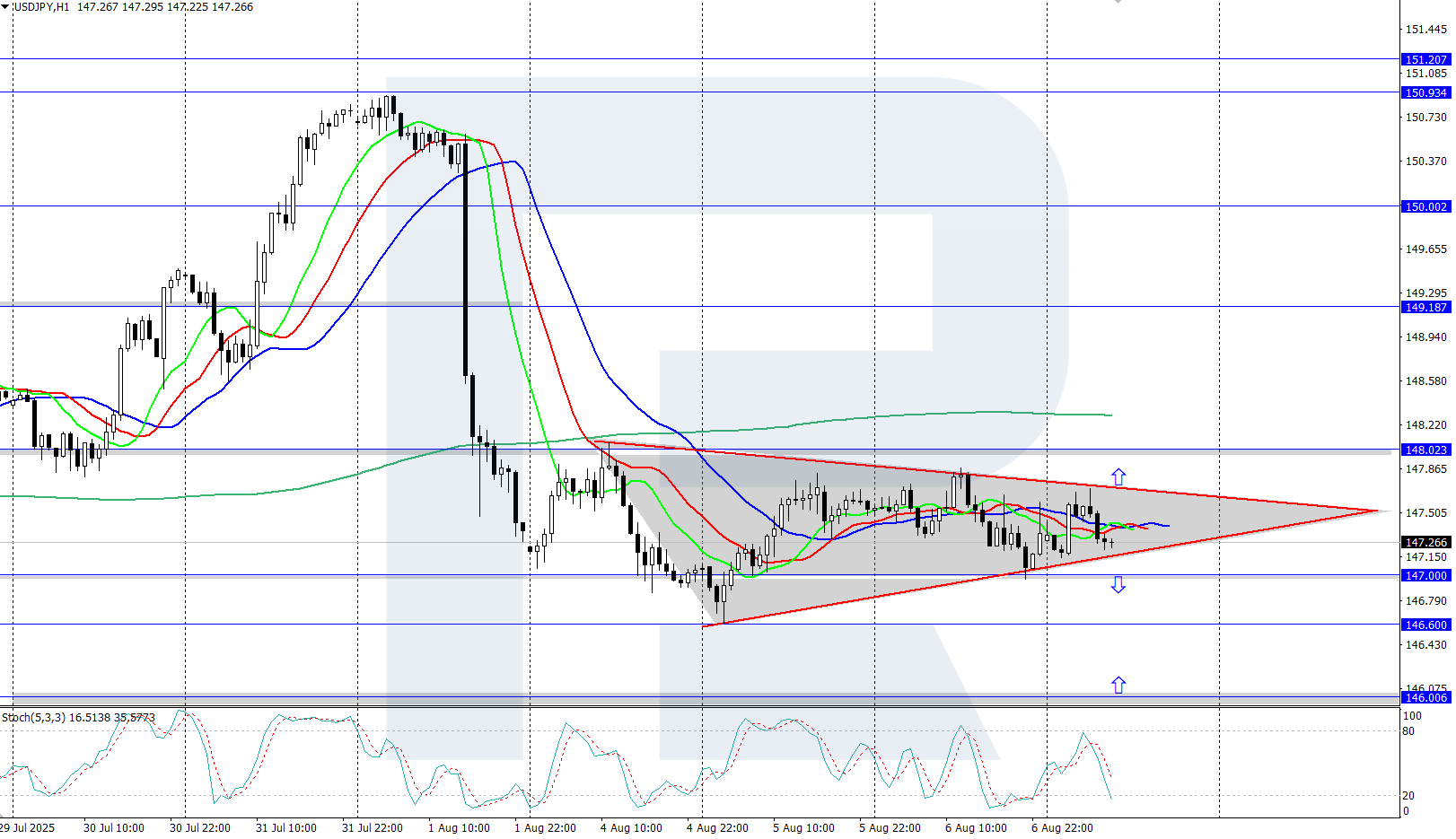The width and height of the screenshot is (1456, 839).
Task: Click the 151.445 value on price scale
Action: tap(1425, 29)
